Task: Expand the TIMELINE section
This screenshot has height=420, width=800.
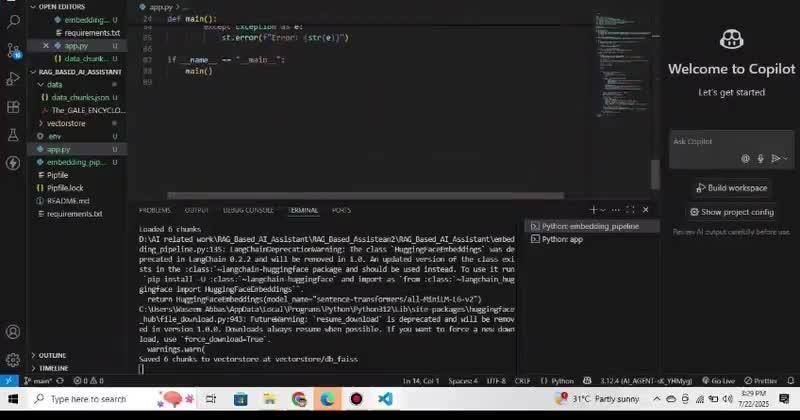Action: pos(49,368)
